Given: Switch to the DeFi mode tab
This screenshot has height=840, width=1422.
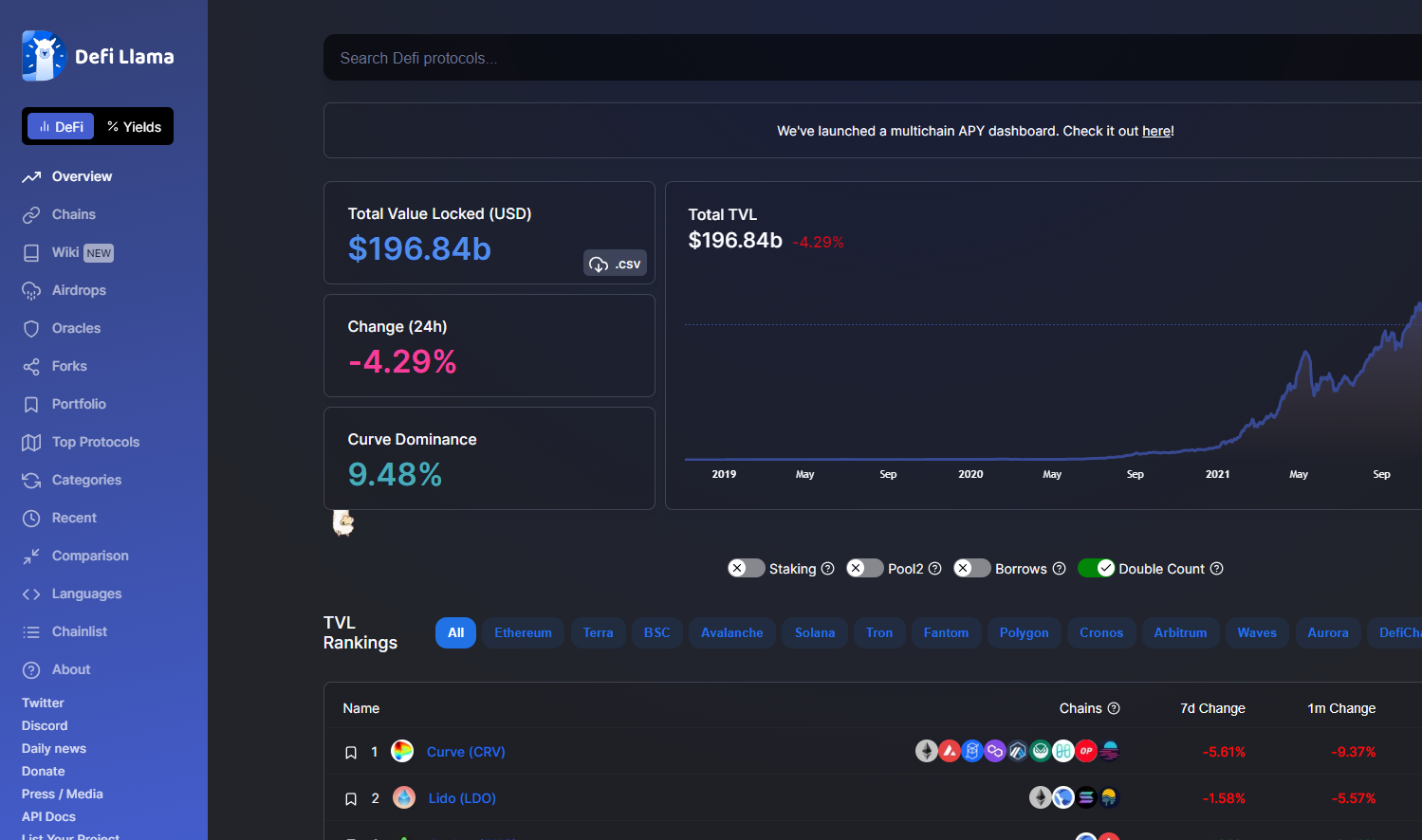Looking at the screenshot, I should (x=61, y=126).
